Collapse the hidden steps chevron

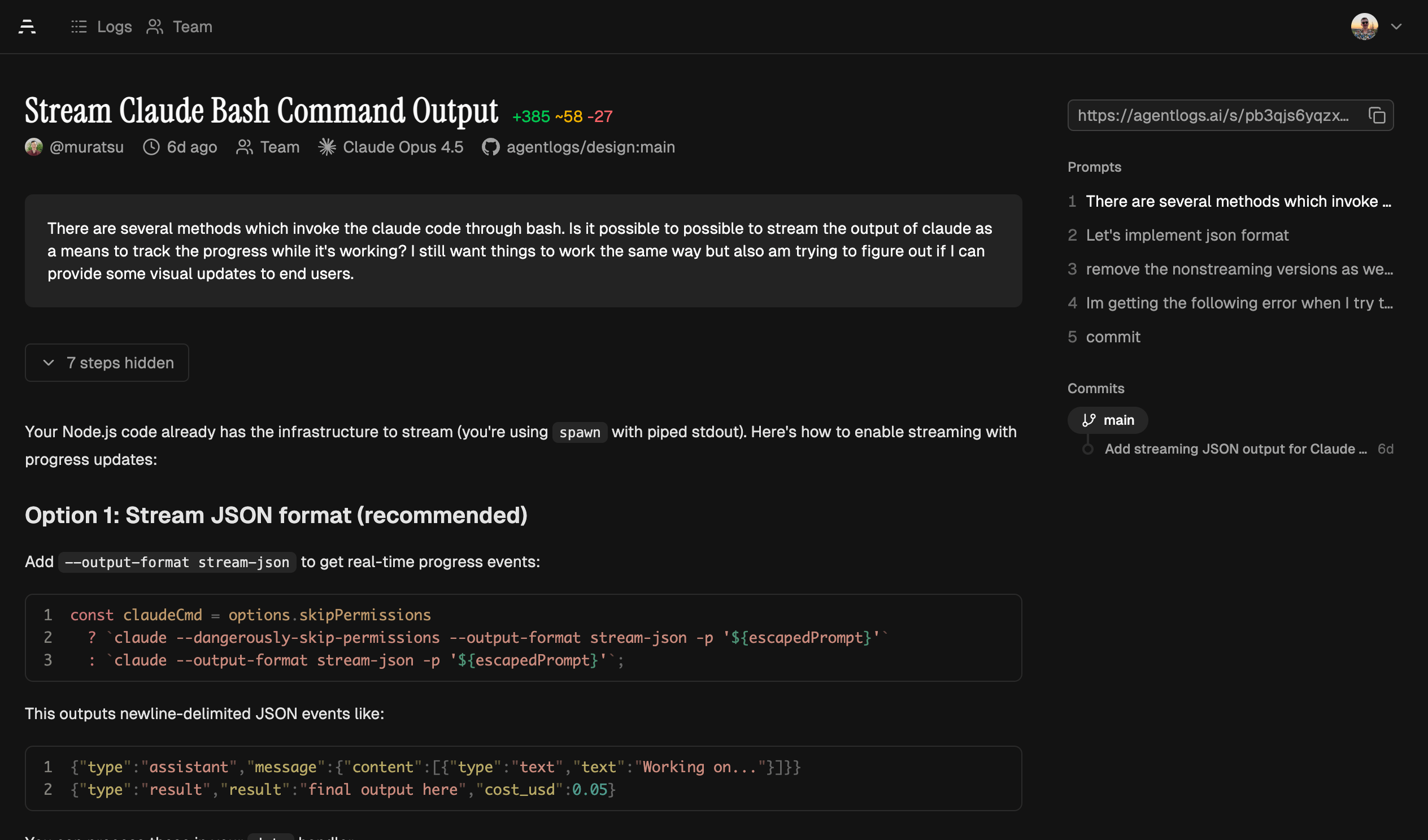[49, 362]
